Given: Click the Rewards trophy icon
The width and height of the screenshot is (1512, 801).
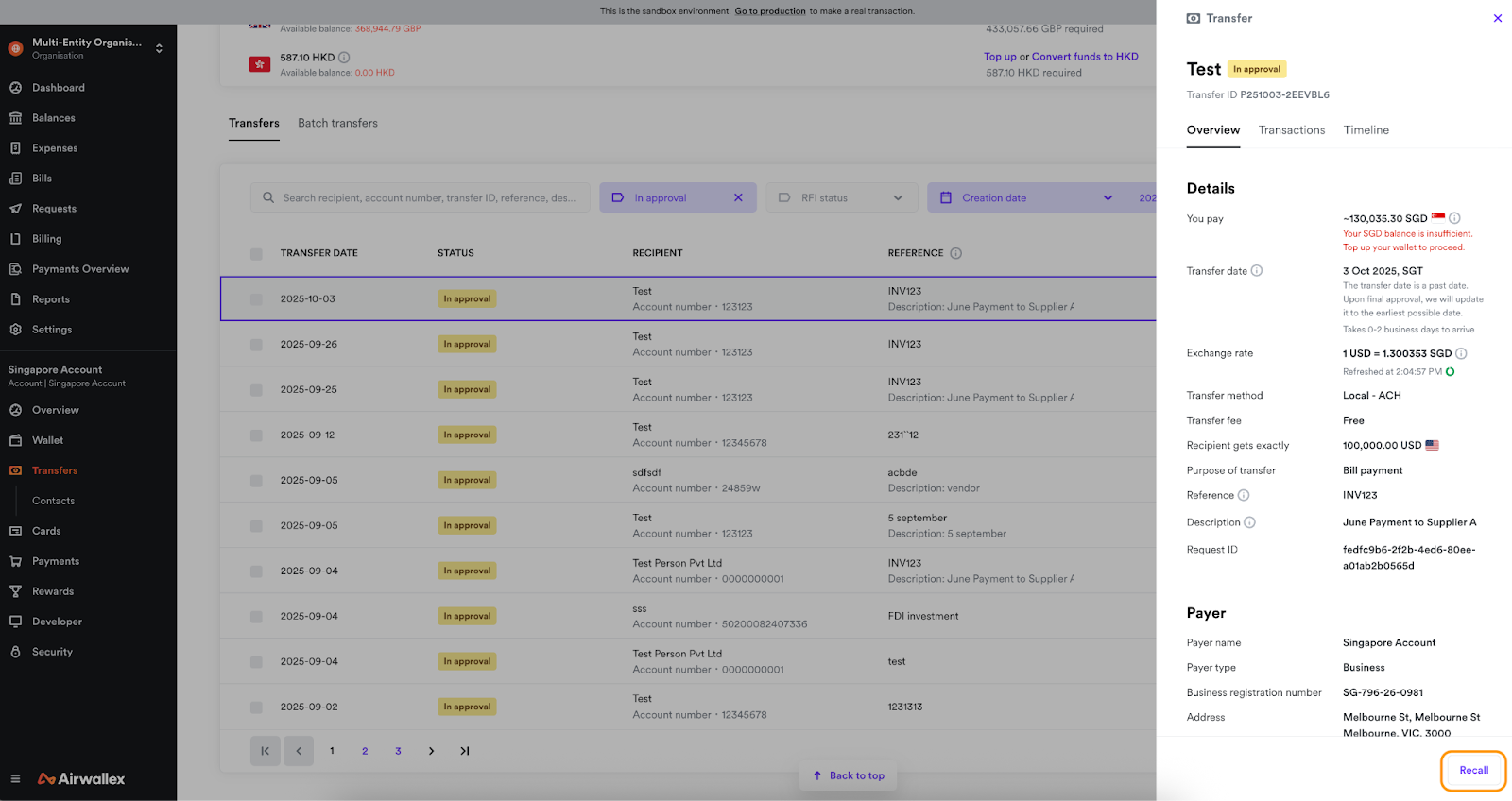Looking at the screenshot, I should [15, 591].
